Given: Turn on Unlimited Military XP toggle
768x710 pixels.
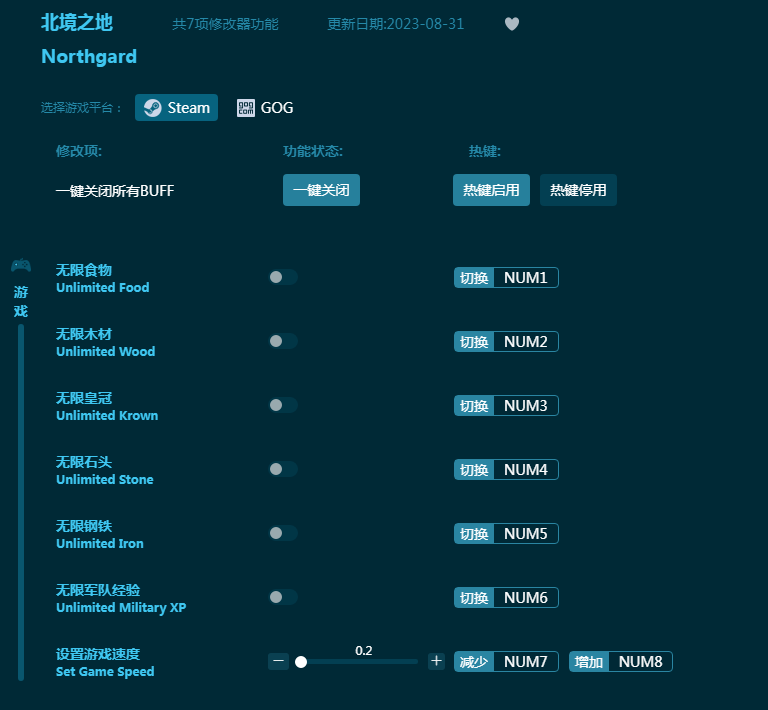Looking at the screenshot, I should click(x=283, y=597).
